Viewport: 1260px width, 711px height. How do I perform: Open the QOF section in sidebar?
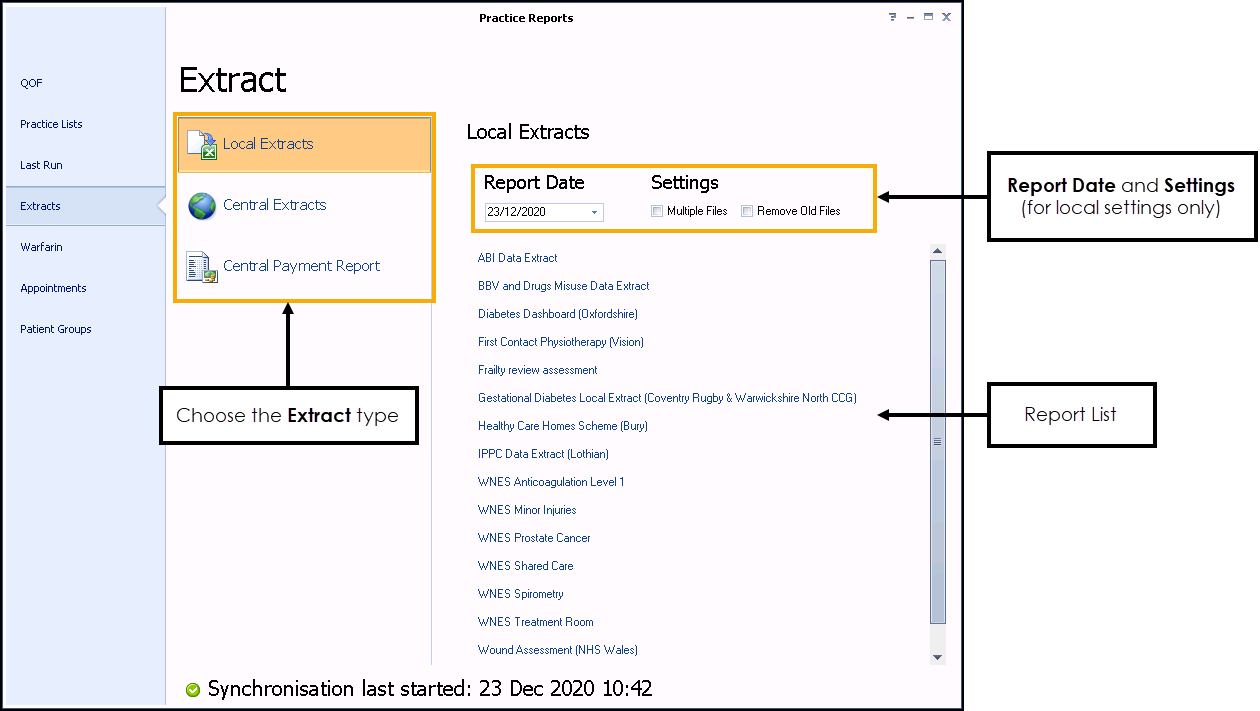[x=32, y=83]
